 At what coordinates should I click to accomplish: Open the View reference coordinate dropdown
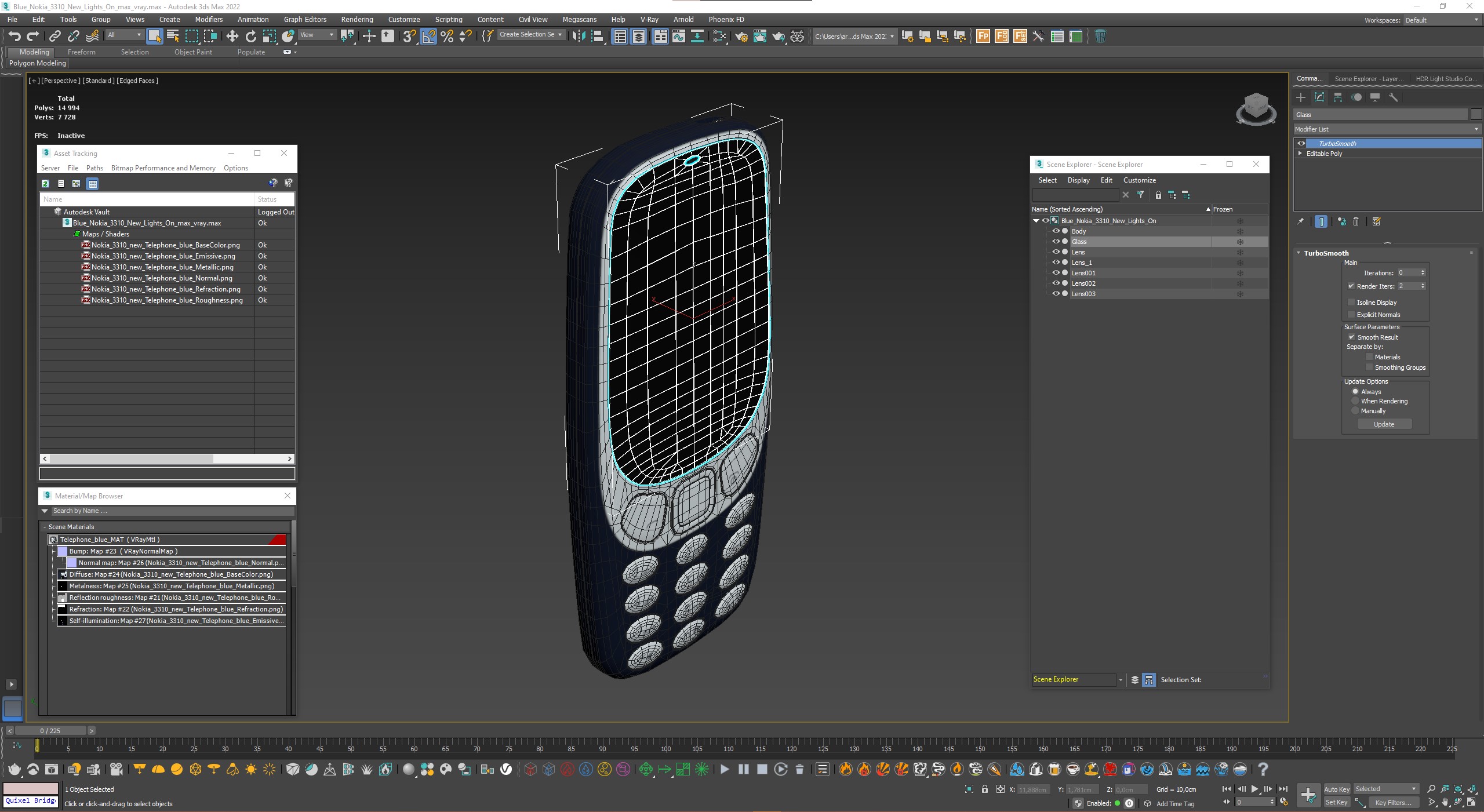(x=317, y=35)
